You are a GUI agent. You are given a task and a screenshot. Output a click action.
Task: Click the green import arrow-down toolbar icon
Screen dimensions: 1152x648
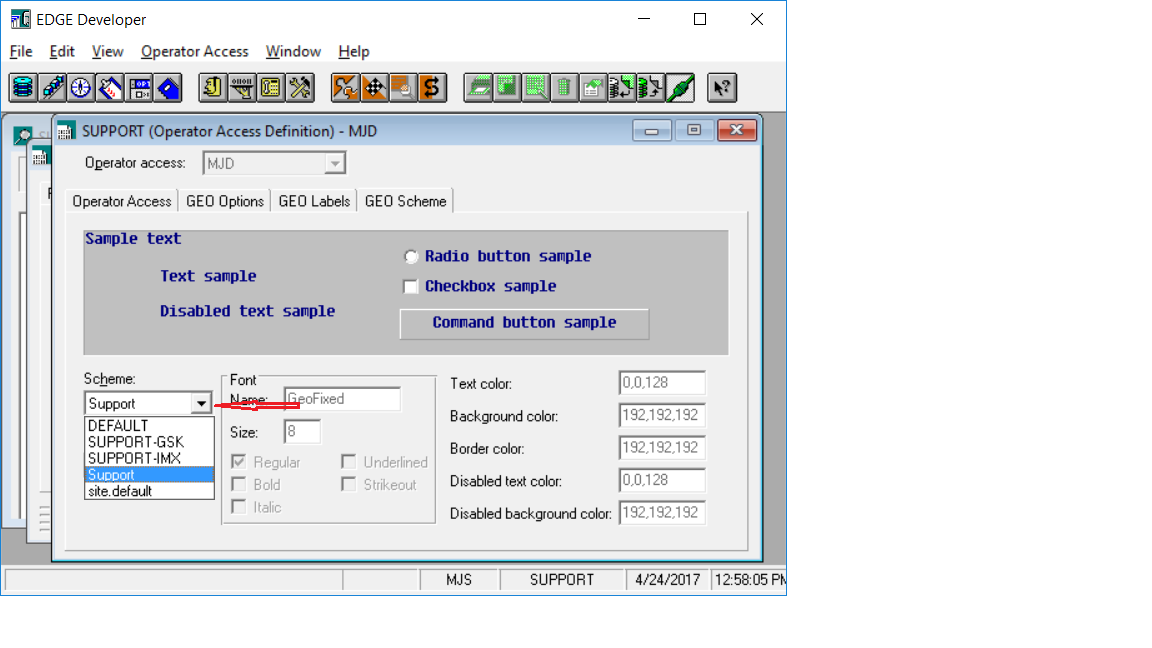click(622, 87)
